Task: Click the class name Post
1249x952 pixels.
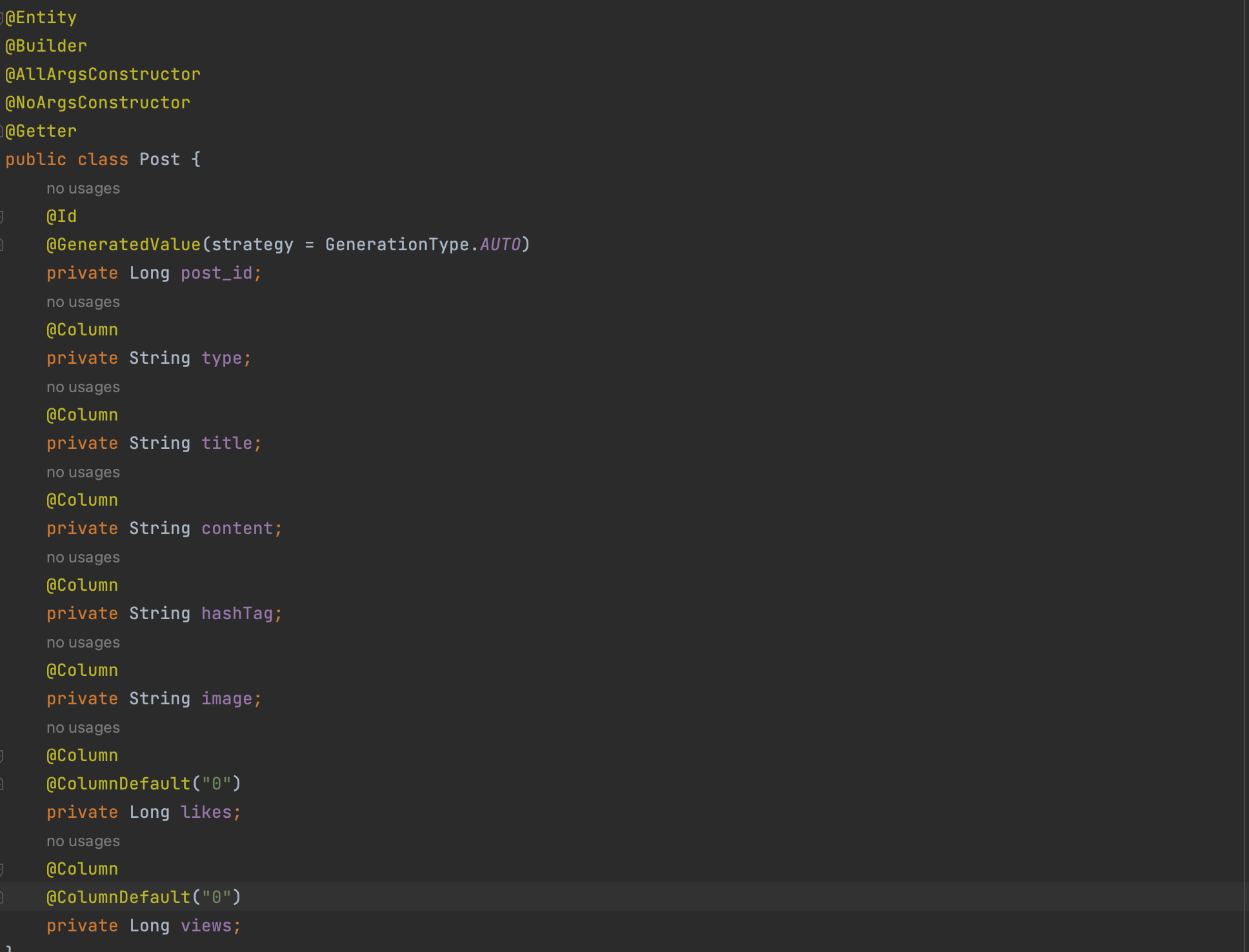Action: (160, 159)
